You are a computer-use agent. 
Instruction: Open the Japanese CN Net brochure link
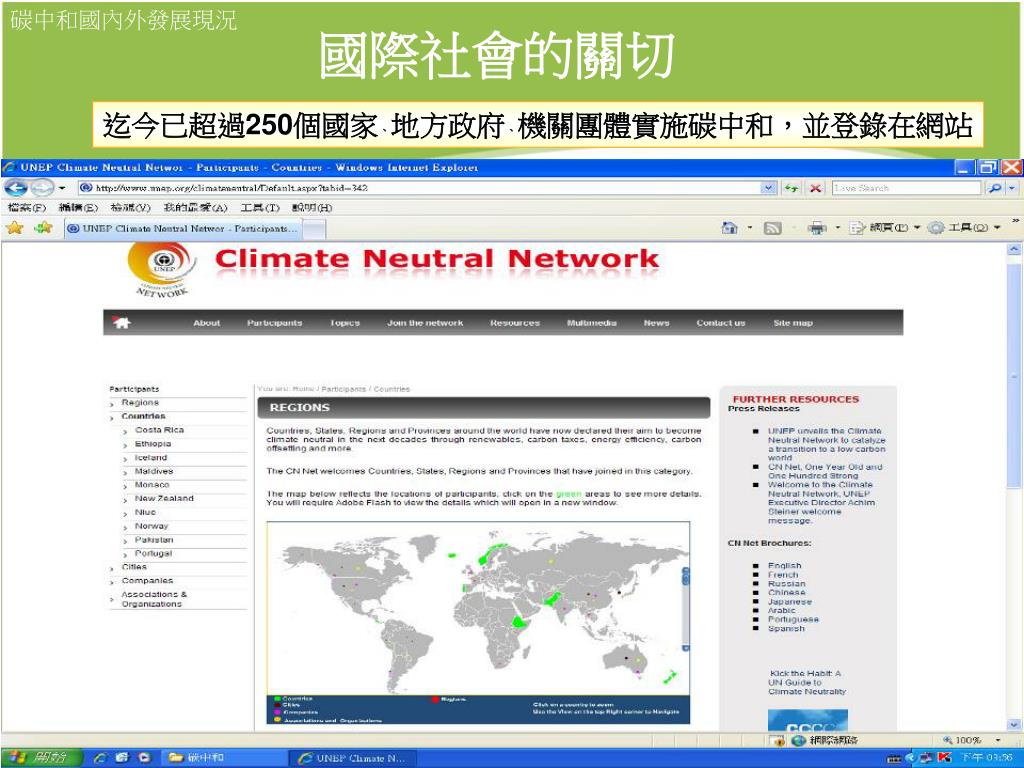click(790, 601)
